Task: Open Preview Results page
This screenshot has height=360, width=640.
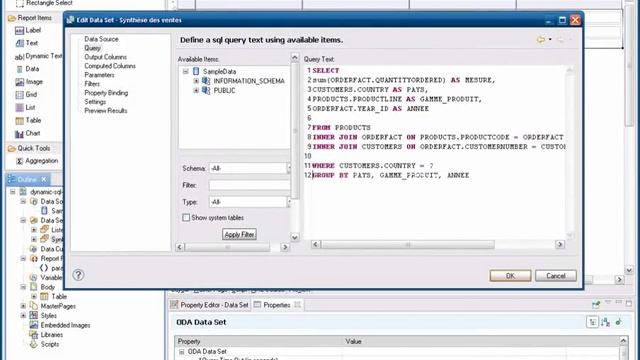Action: tap(106, 111)
